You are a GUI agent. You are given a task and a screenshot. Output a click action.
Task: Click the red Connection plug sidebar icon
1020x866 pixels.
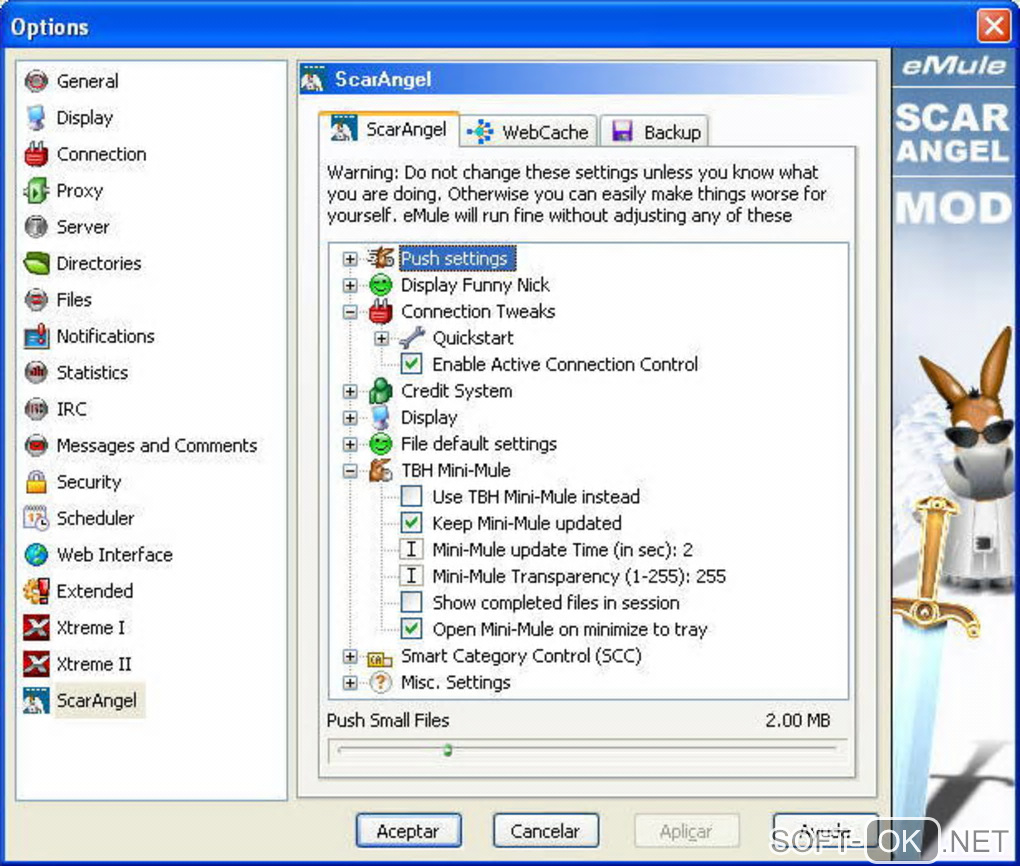(36, 154)
